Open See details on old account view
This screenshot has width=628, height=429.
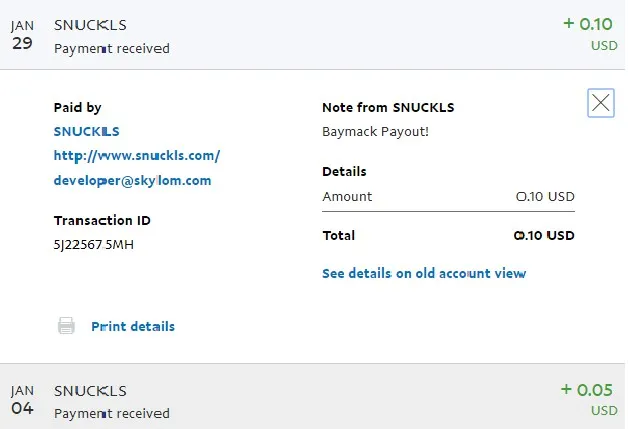(x=424, y=274)
